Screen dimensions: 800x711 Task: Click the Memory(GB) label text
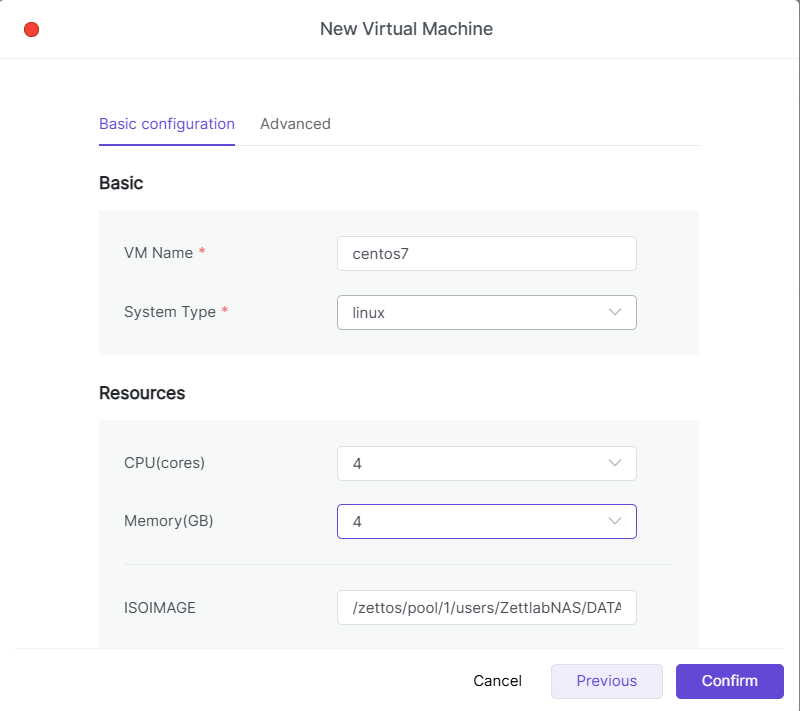(169, 521)
